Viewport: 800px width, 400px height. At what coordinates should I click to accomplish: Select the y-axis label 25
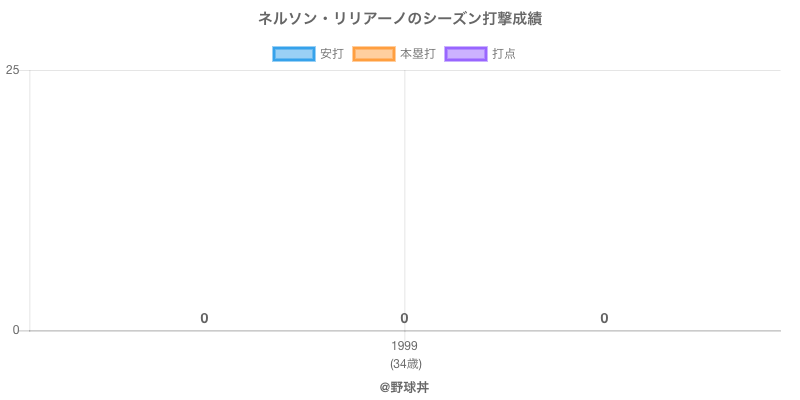12,70
